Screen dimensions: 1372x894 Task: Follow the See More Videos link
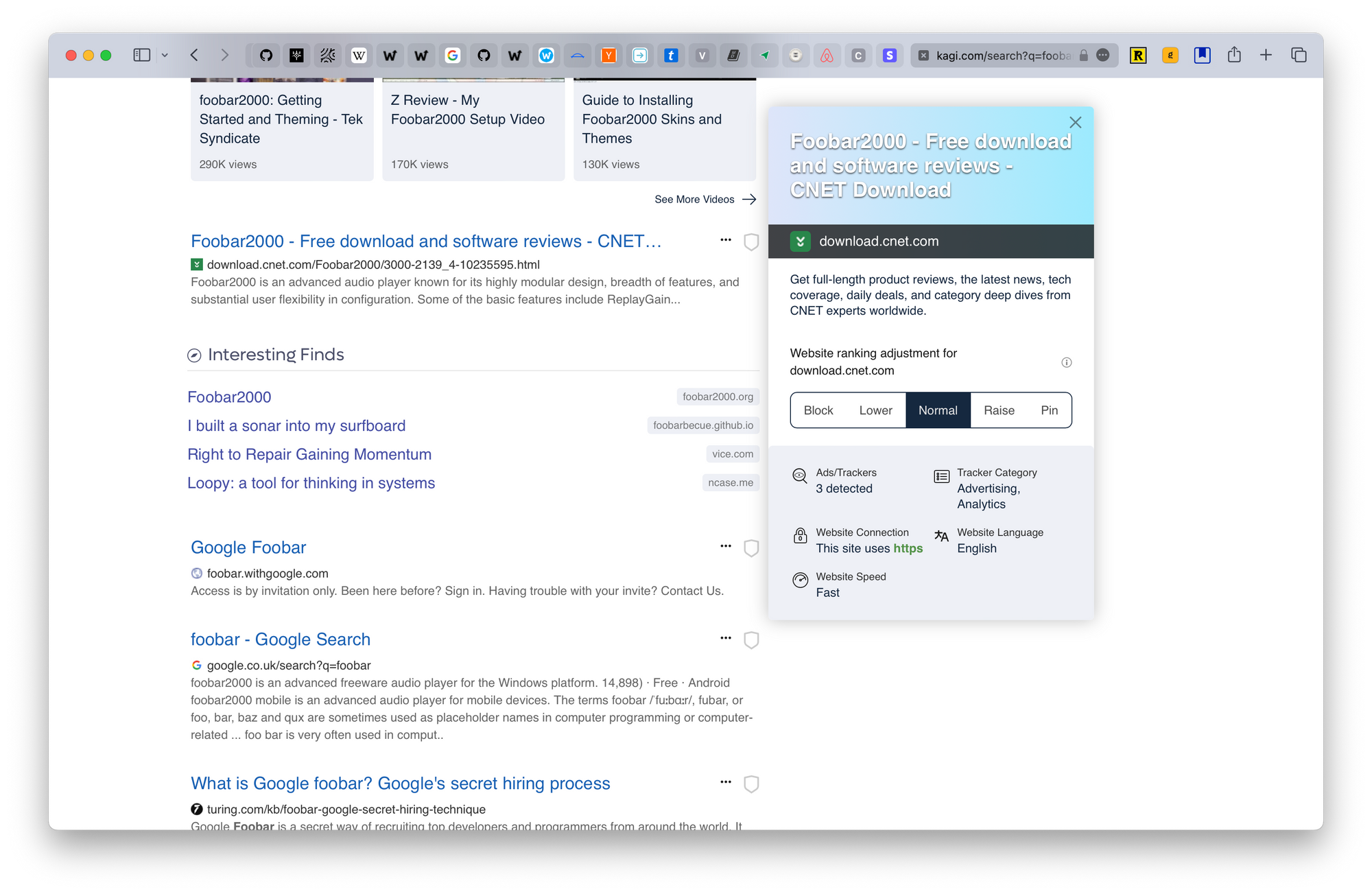pyautogui.click(x=705, y=199)
